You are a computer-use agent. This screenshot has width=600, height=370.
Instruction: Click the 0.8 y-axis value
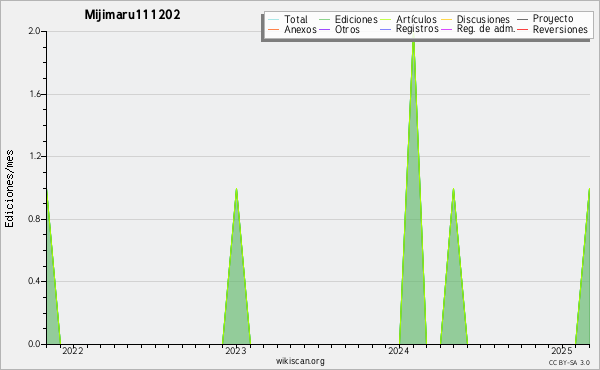click(x=34, y=219)
